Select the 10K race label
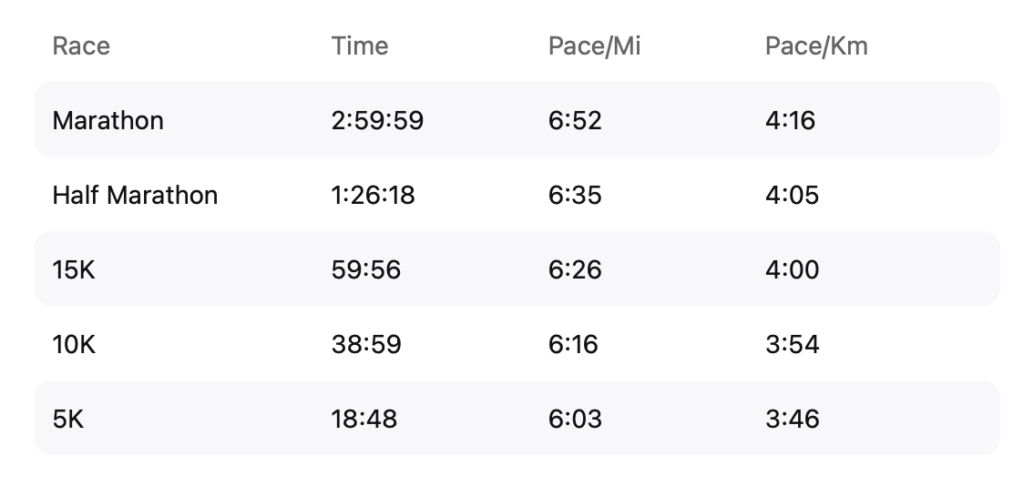 click(74, 344)
